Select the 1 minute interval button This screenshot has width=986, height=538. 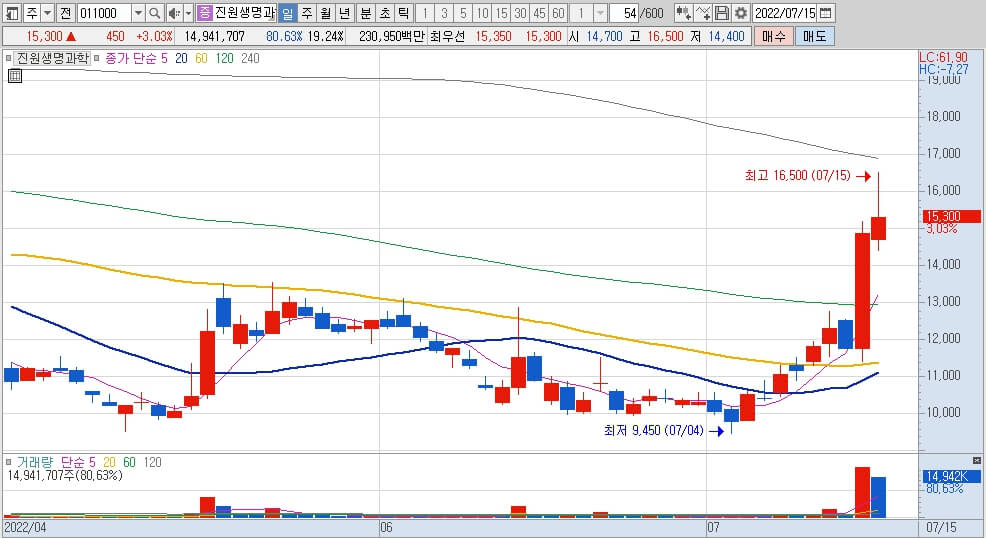pos(425,13)
